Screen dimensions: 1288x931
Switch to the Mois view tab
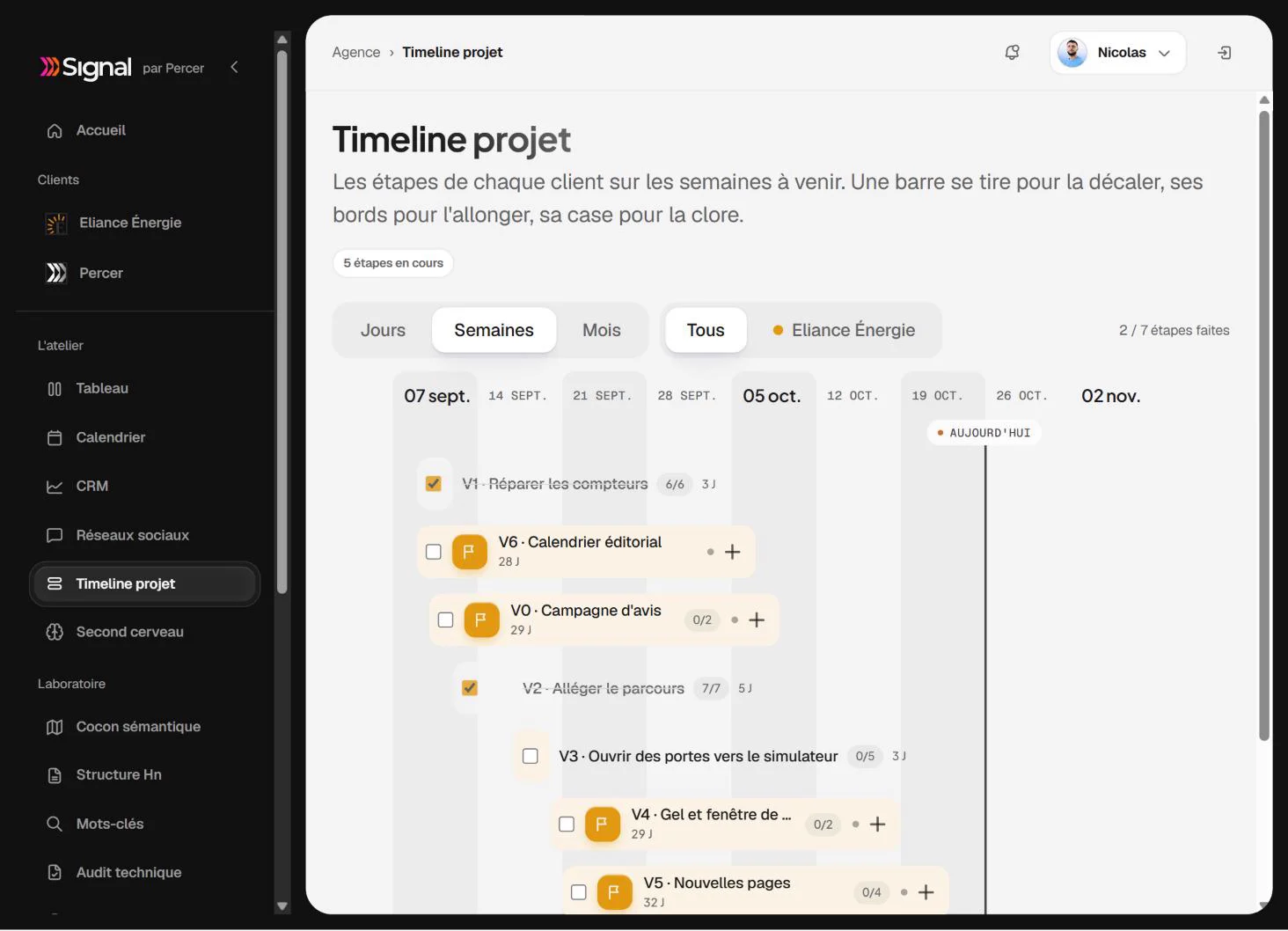tap(602, 330)
